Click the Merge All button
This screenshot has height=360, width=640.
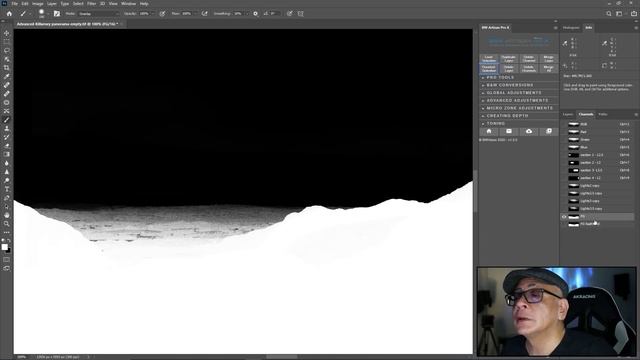(549, 69)
